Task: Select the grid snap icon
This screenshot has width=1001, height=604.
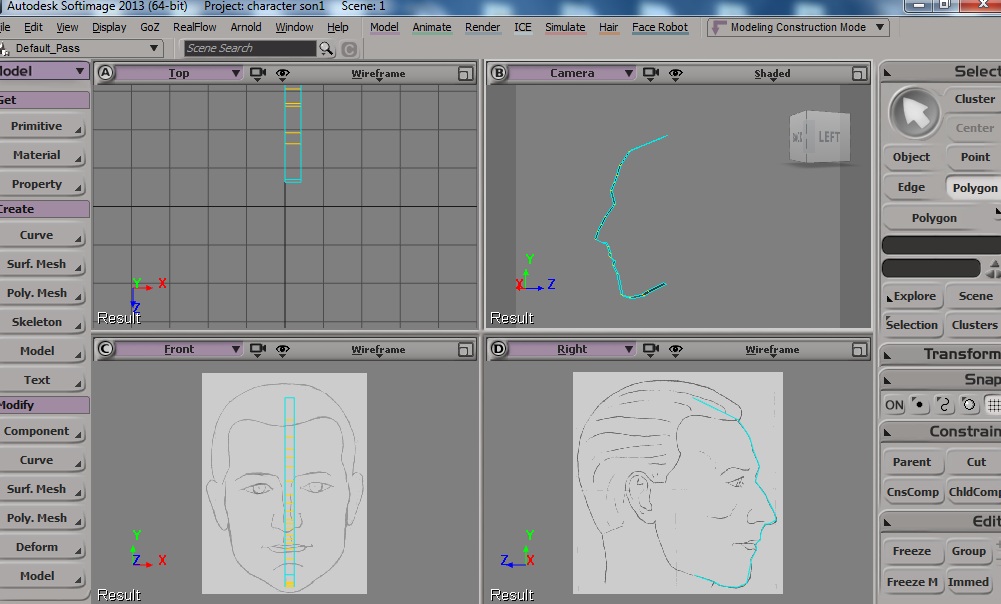Action: (x=993, y=404)
